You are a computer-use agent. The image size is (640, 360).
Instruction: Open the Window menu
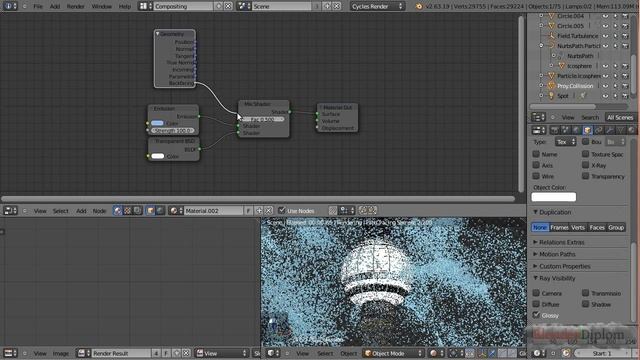point(102,6)
